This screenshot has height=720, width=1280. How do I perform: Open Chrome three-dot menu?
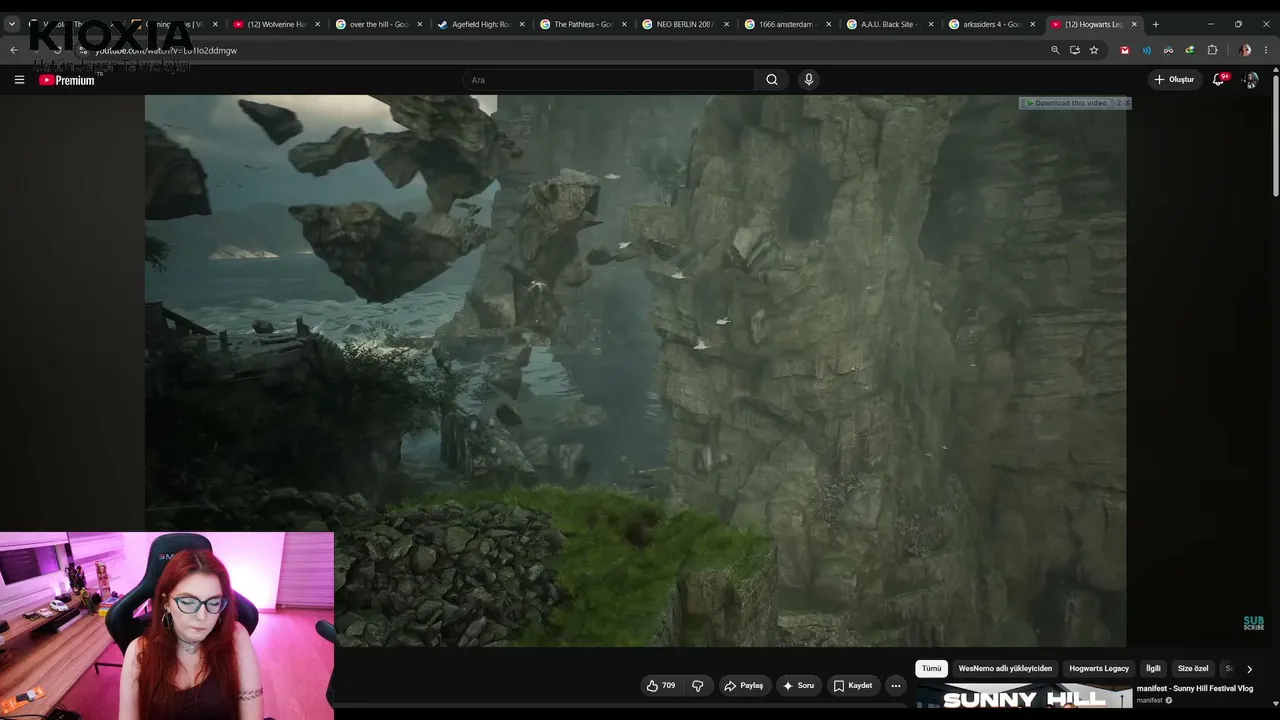click(x=1266, y=50)
